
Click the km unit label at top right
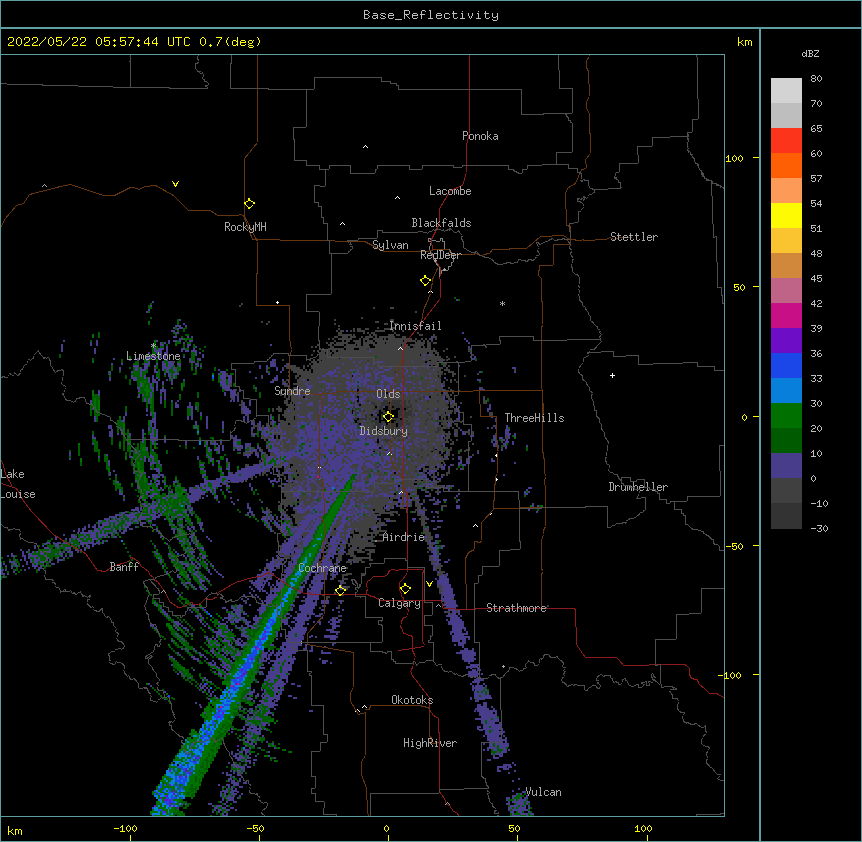[x=744, y=42]
